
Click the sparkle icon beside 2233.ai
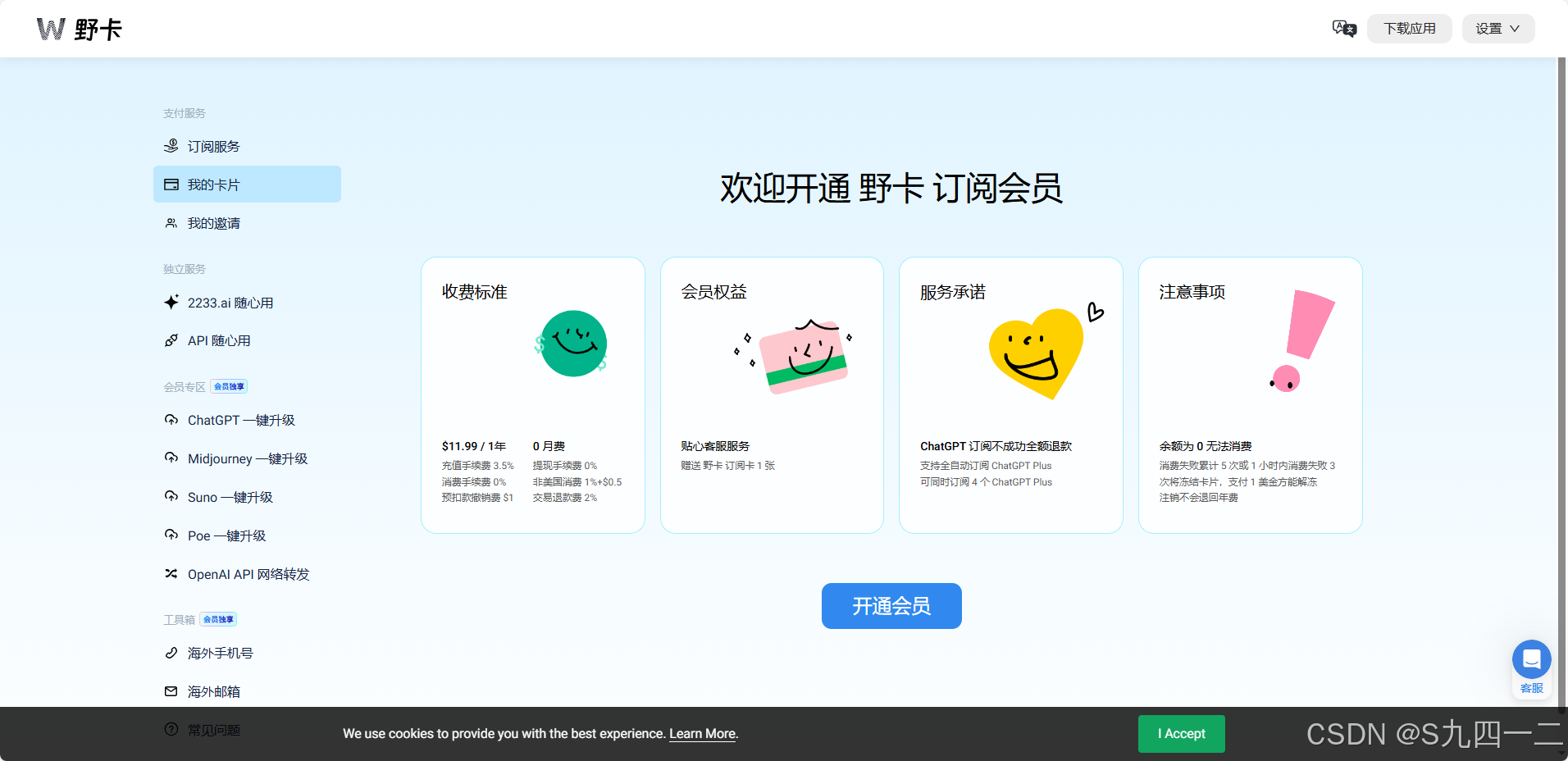click(x=171, y=302)
